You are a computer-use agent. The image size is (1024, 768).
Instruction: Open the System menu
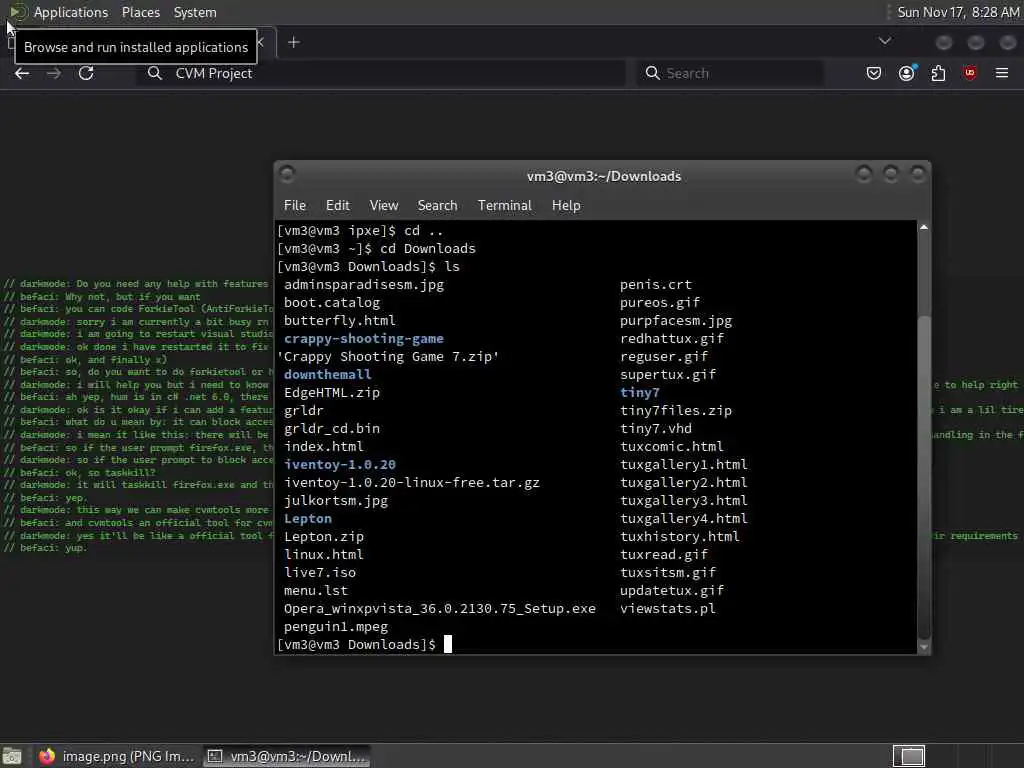(x=195, y=12)
